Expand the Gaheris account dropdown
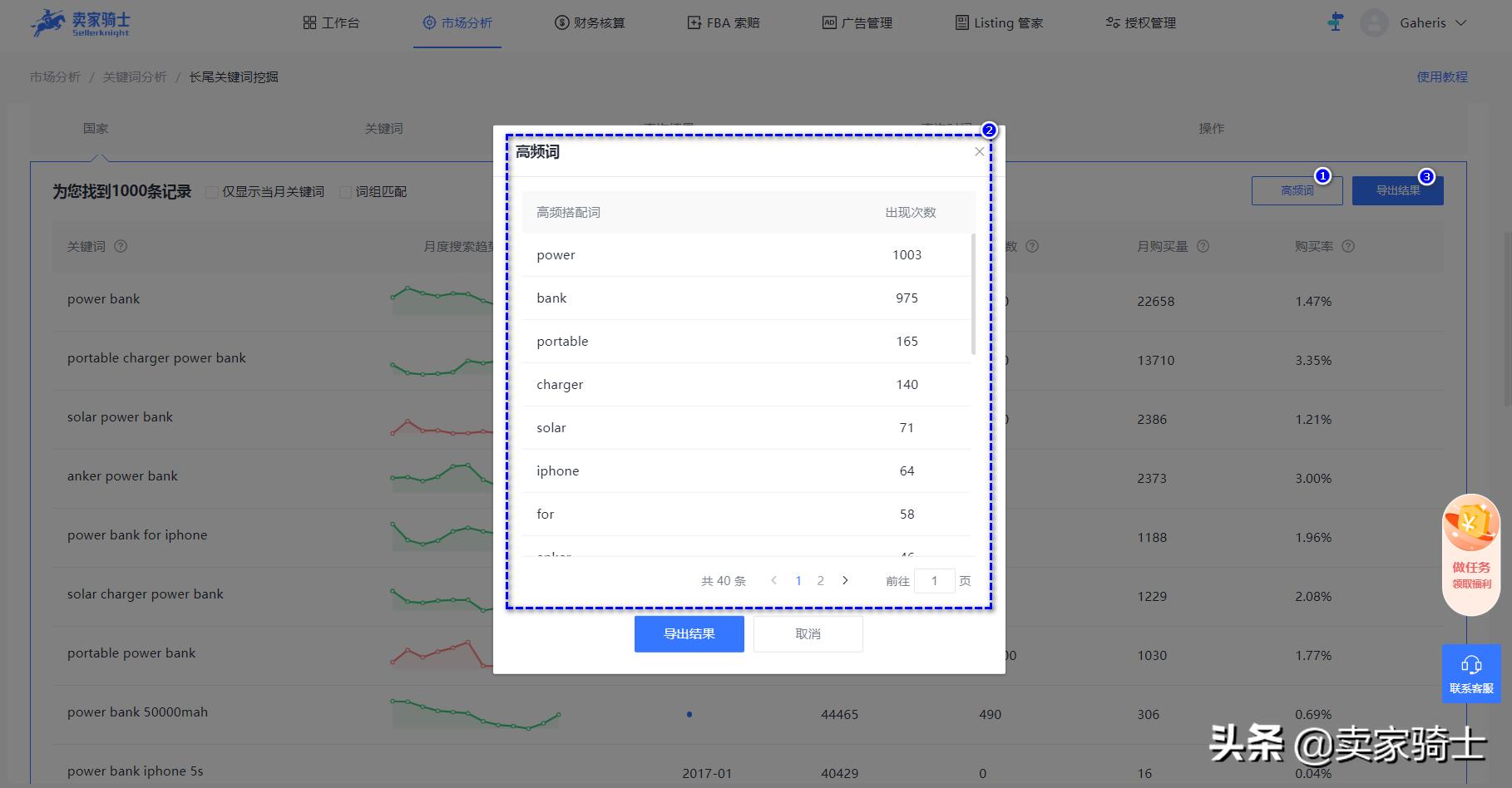 [1433, 22]
